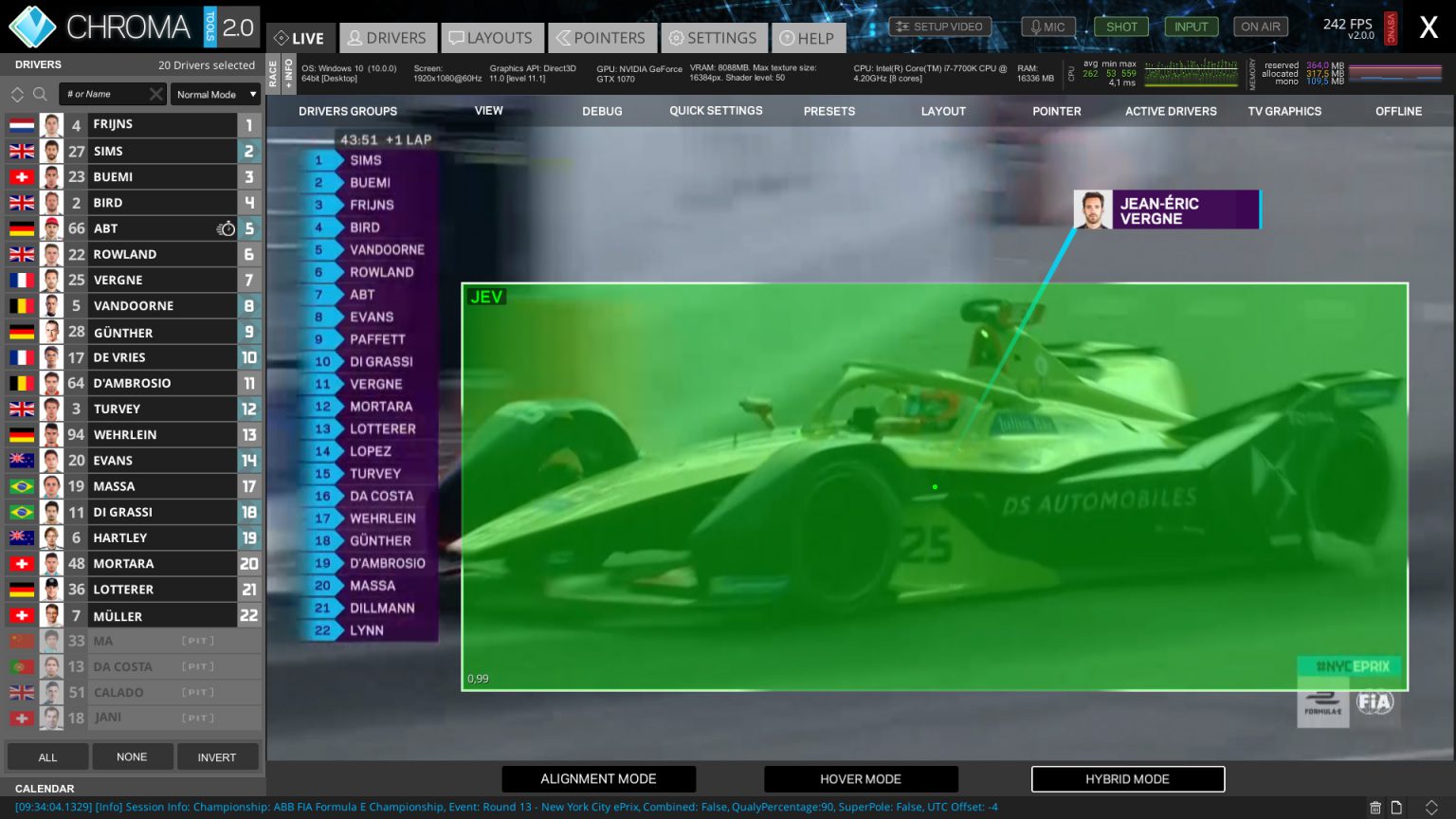Toggle INPUT mode off
The width and height of the screenshot is (1456, 819).
click(1191, 27)
